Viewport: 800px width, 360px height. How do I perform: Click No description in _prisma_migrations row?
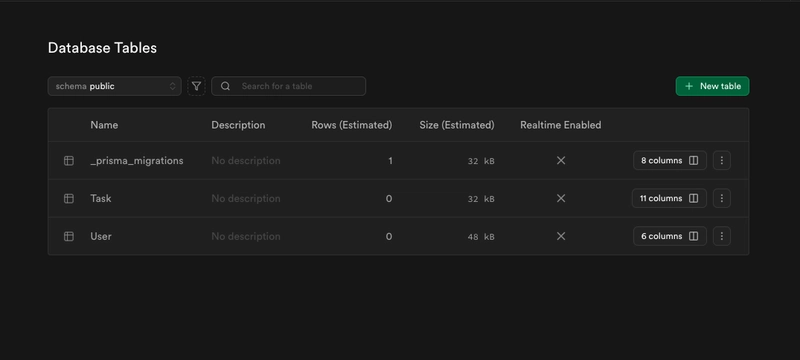(246, 161)
